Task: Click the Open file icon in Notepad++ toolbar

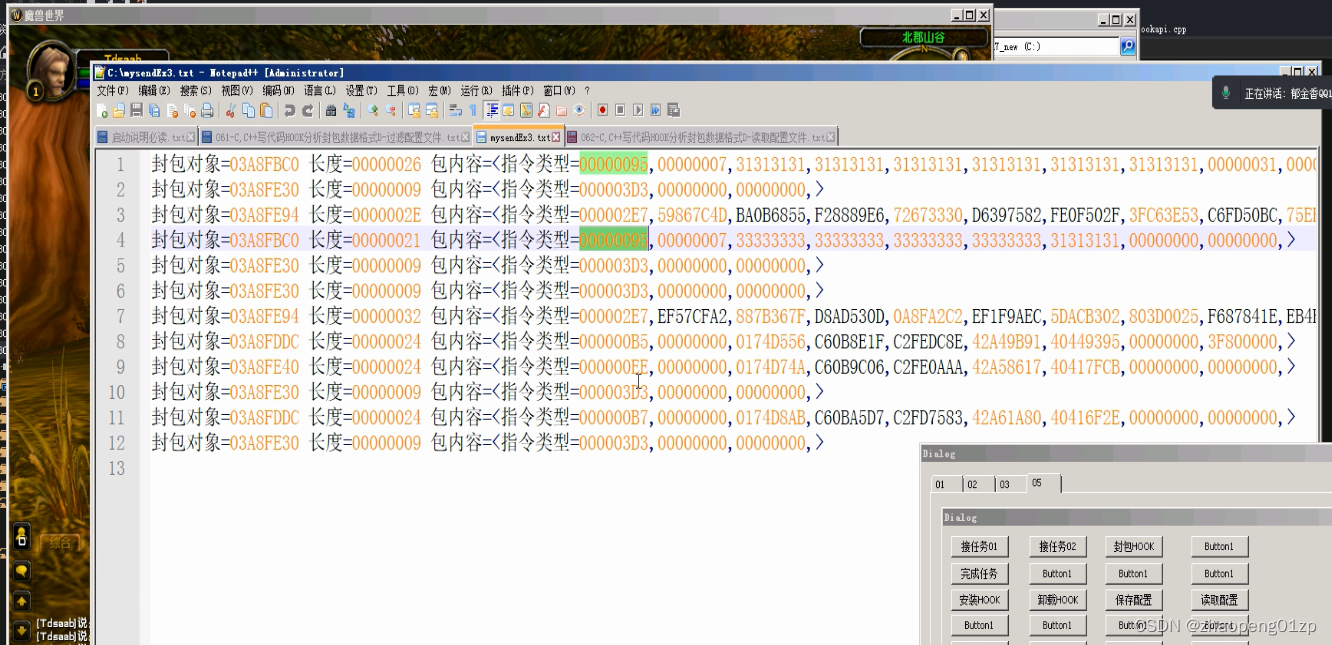Action: tap(119, 110)
